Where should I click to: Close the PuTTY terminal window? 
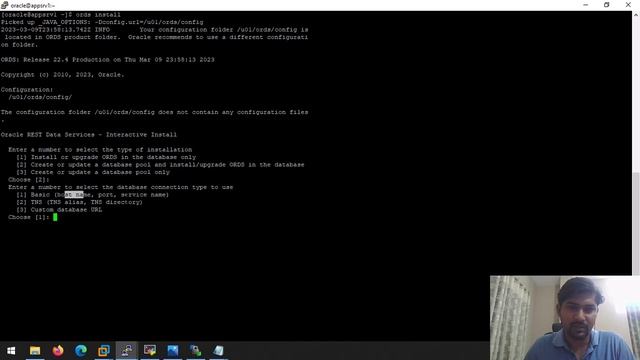[628, 5]
